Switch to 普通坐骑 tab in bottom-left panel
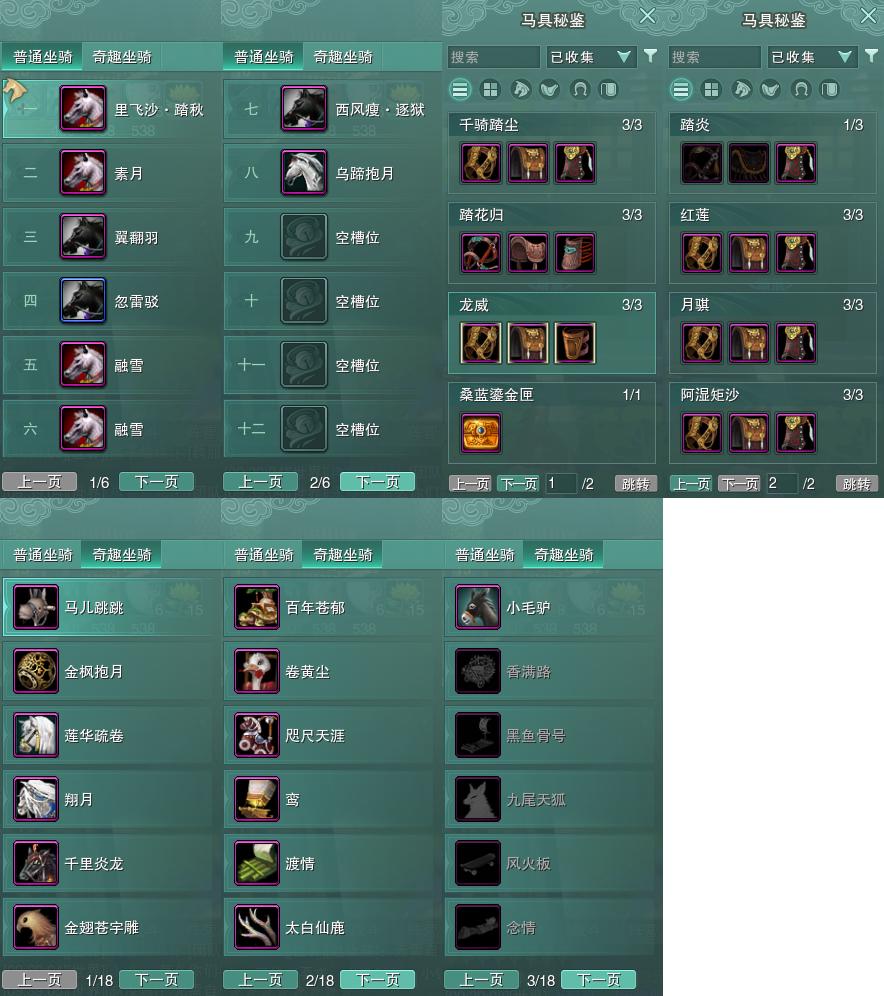 (x=43, y=555)
